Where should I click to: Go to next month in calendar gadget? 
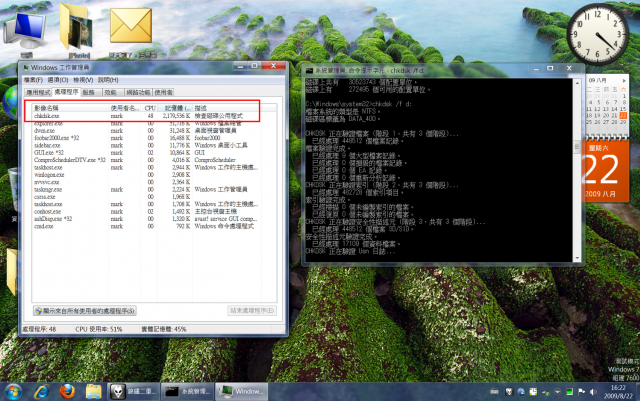tap(624, 80)
